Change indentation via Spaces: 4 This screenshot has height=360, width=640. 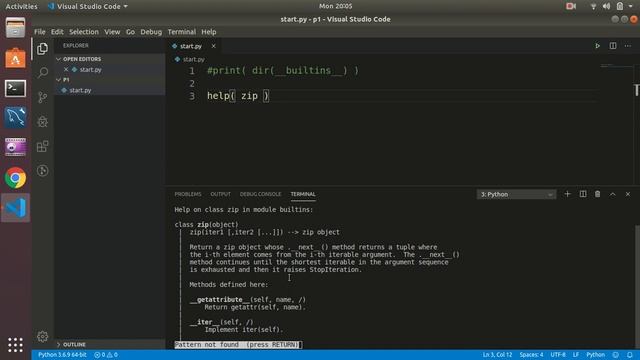(x=531, y=355)
